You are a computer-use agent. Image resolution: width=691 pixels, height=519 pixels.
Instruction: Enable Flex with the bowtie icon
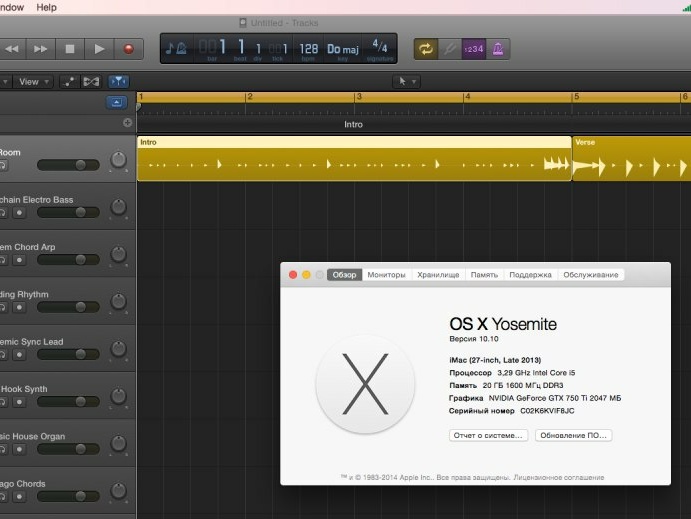[x=91, y=82]
